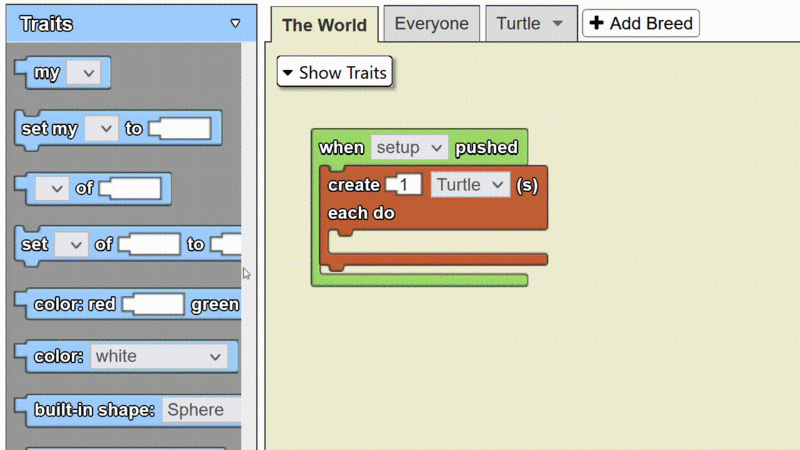Screen dimensions: 800x450
Task: Open the Turtle tab arrow menu
Action: (x=558, y=23)
